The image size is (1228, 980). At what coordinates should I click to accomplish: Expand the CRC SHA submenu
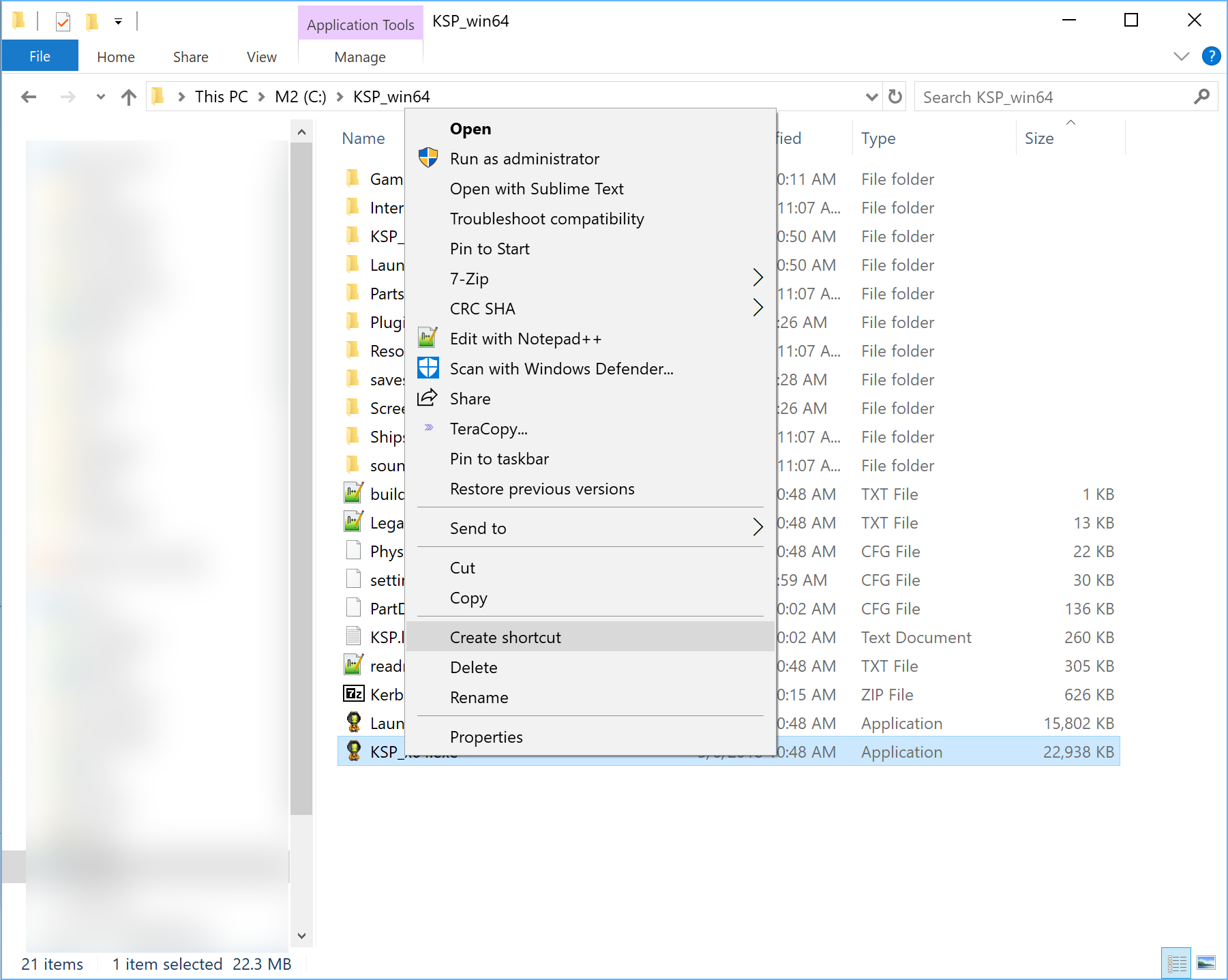coord(758,308)
